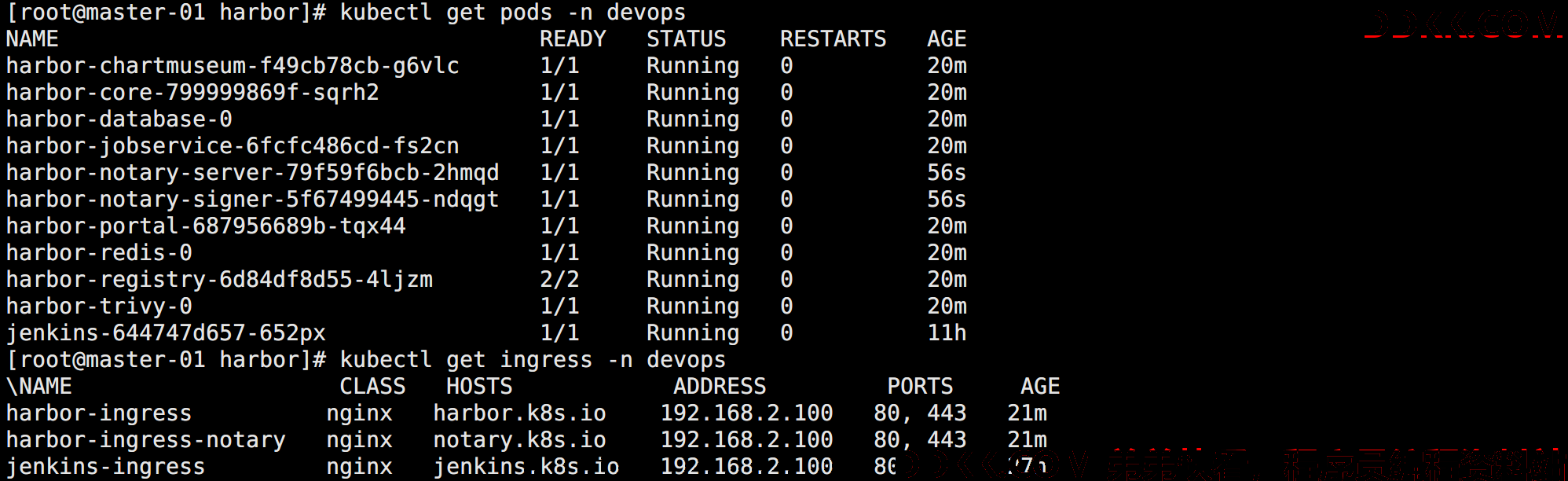
Task: Select pod name harbor-registry-6d84df8d55-4ljzm
Action: point(219,280)
